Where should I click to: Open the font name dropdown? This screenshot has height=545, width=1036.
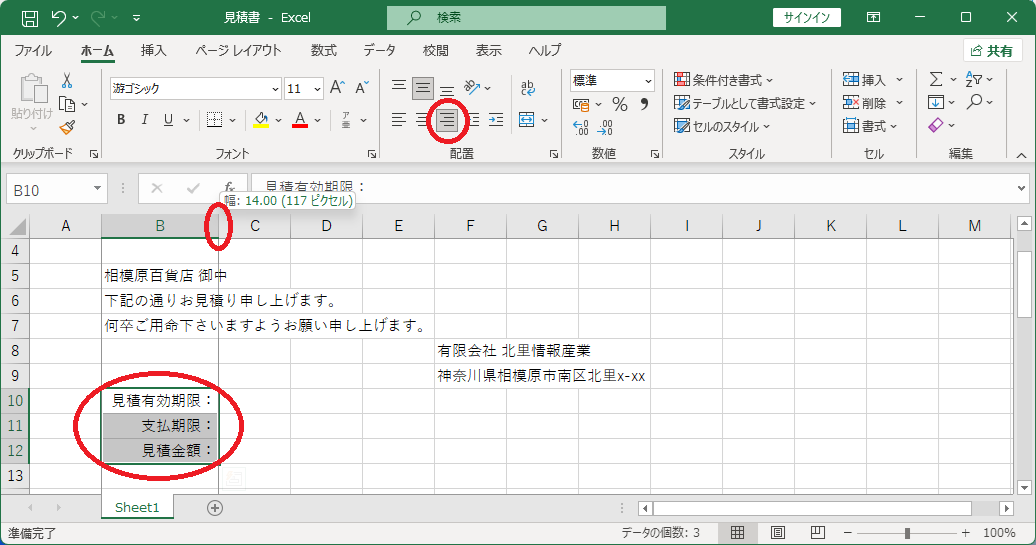click(x=276, y=89)
